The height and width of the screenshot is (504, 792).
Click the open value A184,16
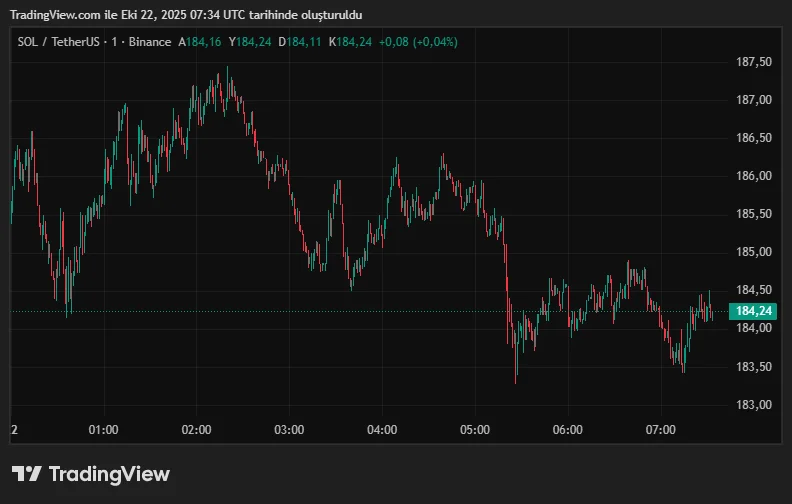[200, 42]
